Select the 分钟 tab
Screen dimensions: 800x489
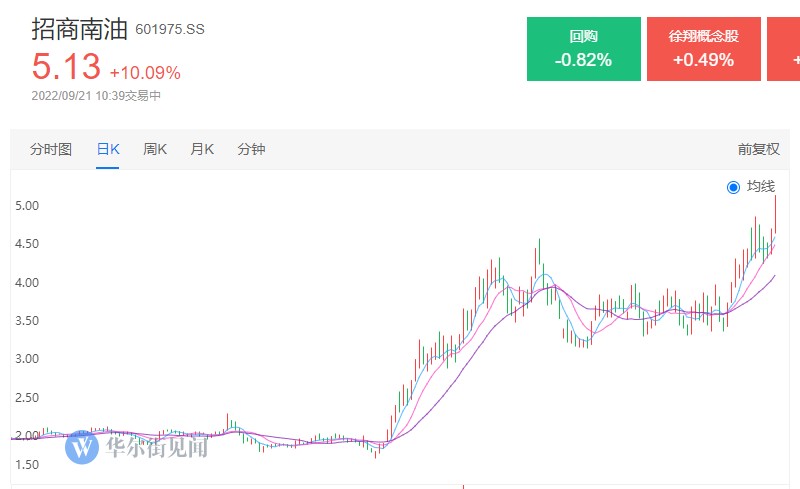click(x=251, y=150)
